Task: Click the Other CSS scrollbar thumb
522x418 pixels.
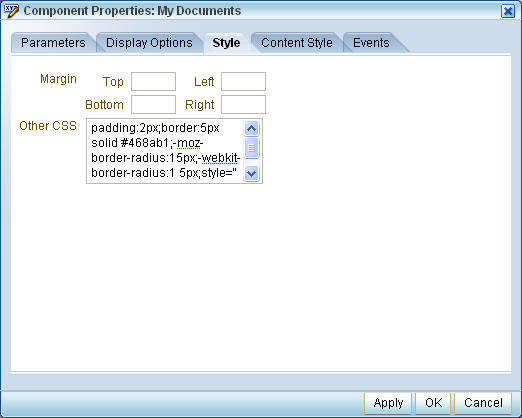Action: (x=251, y=148)
